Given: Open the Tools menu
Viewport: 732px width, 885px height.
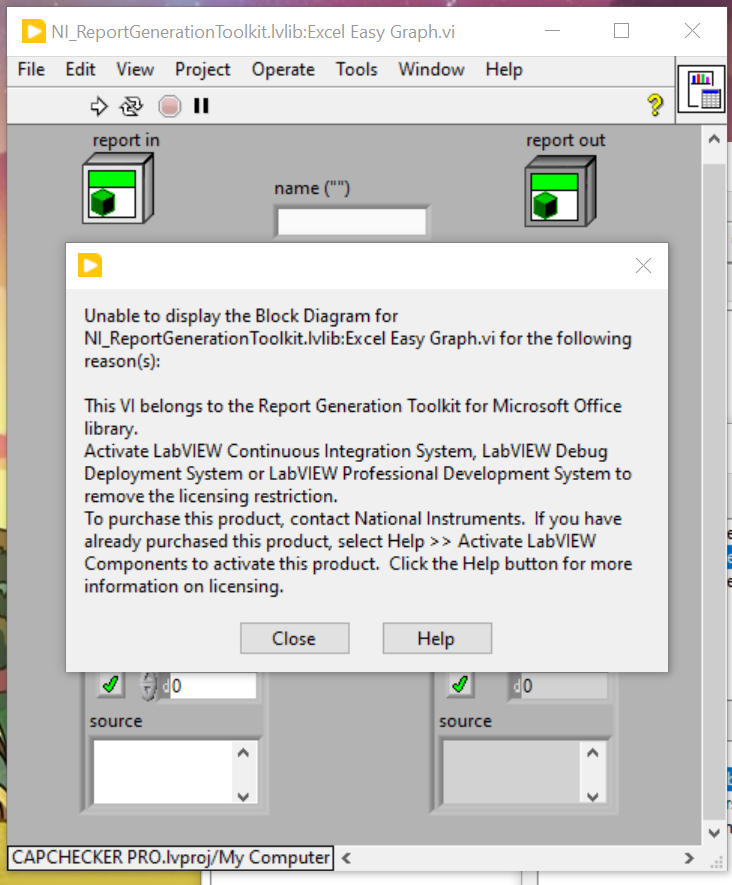Looking at the screenshot, I should [x=357, y=69].
